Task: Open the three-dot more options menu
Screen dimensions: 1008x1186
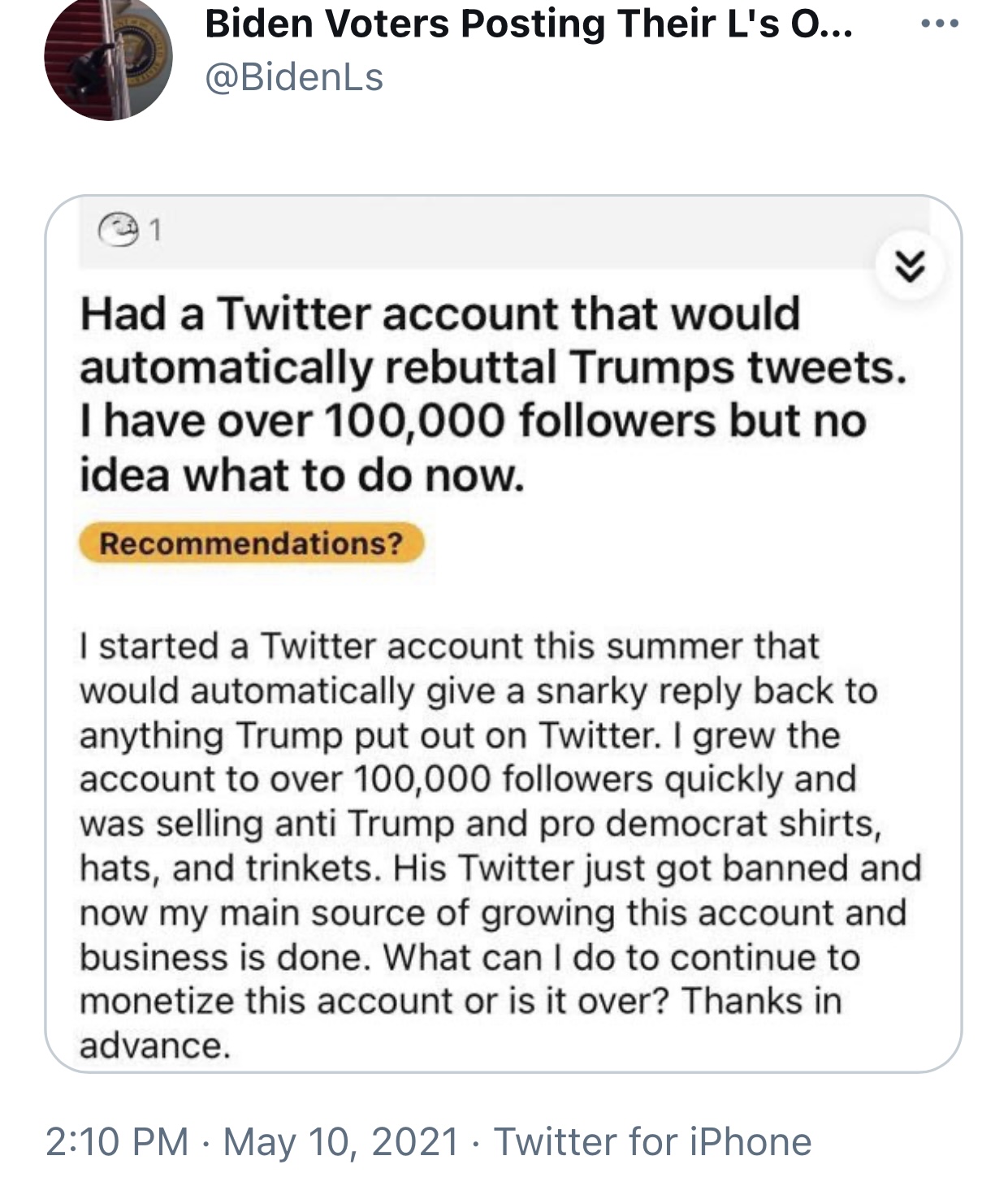Action: click(x=941, y=24)
